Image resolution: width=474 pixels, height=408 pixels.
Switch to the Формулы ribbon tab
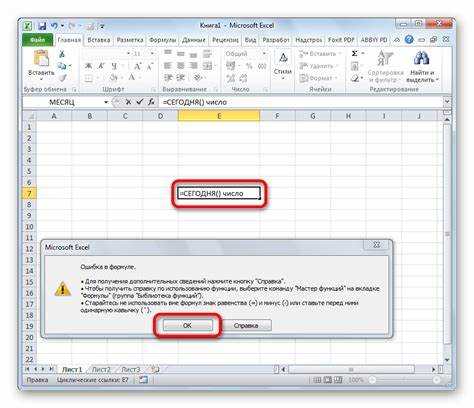[x=162, y=40]
